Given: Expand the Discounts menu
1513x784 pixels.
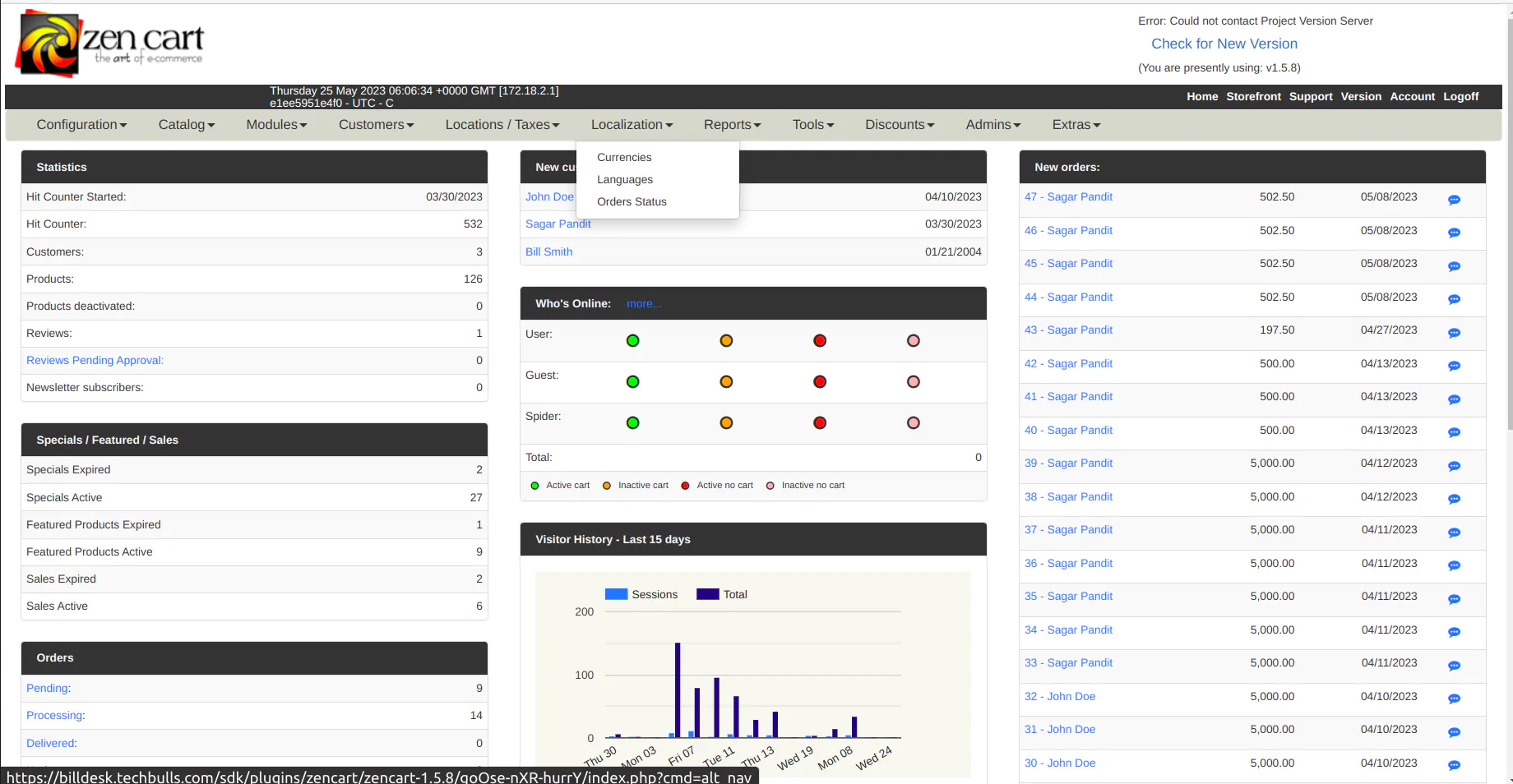Looking at the screenshot, I should pyautogui.click(x=900, y=124).
